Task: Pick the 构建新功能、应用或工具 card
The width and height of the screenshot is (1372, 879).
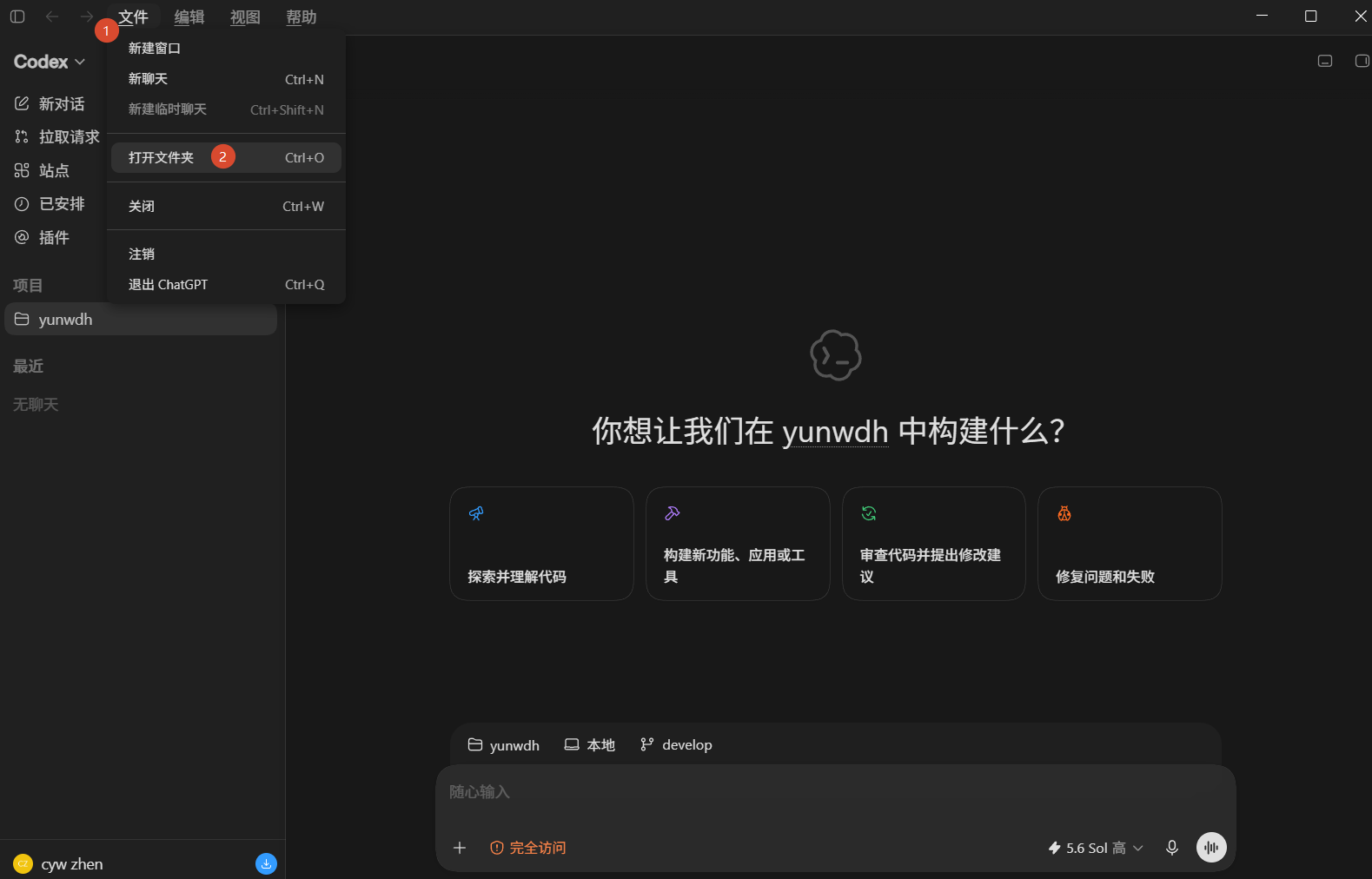Action: coord(738,544)
